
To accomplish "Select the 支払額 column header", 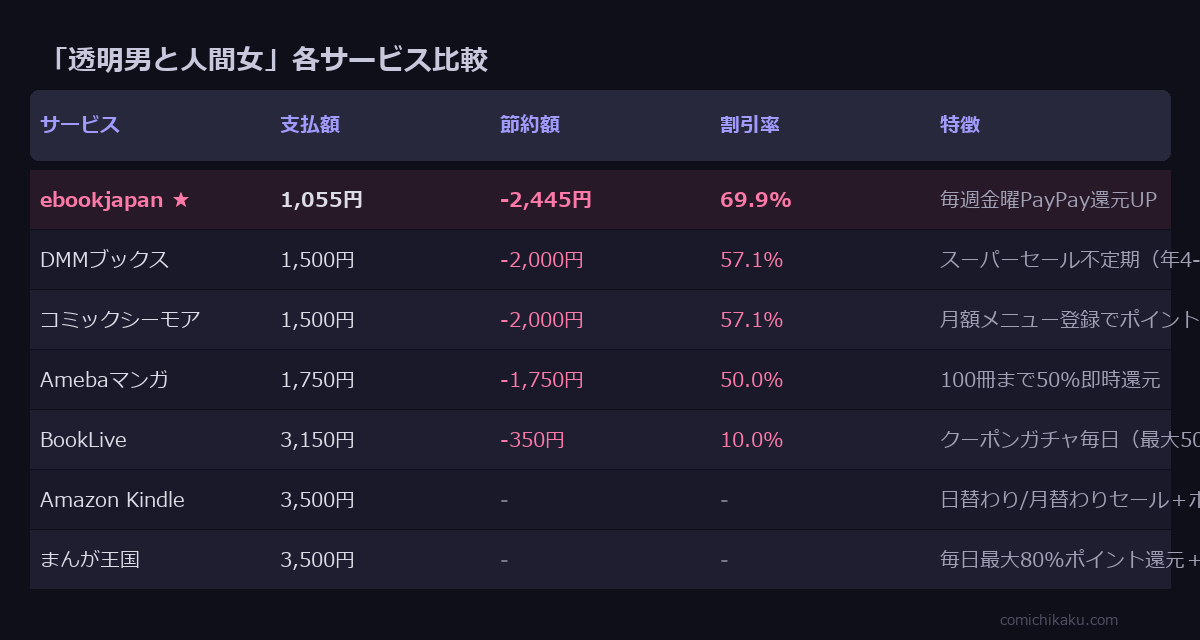I will pyautogui.click(x=310, y=125).
